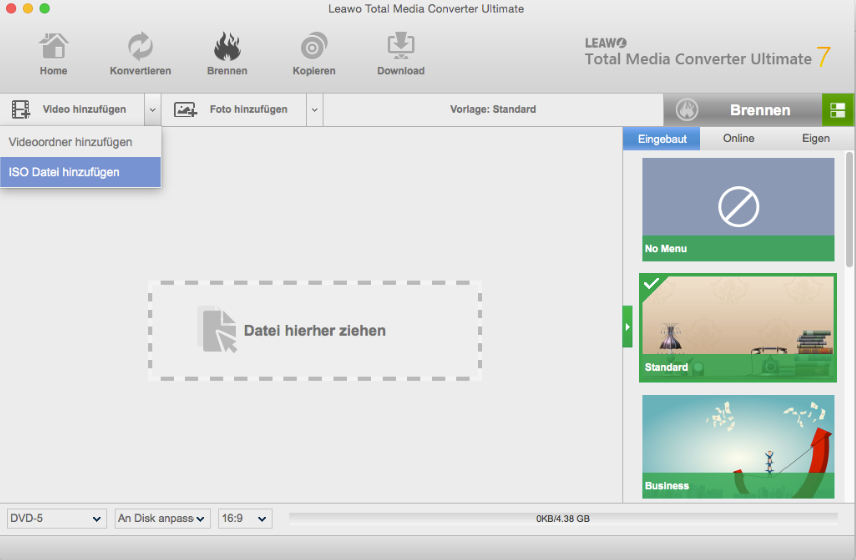
Task: Click the Video hinzufügen button
Action: (73, 110)
